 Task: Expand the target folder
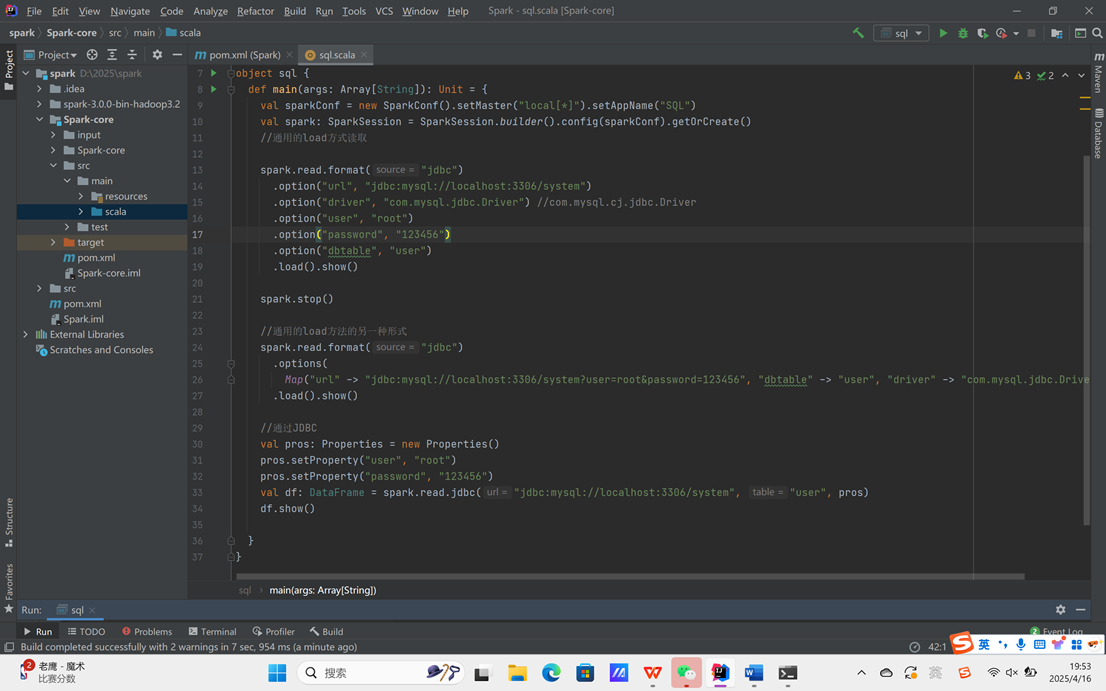point(54,242)
